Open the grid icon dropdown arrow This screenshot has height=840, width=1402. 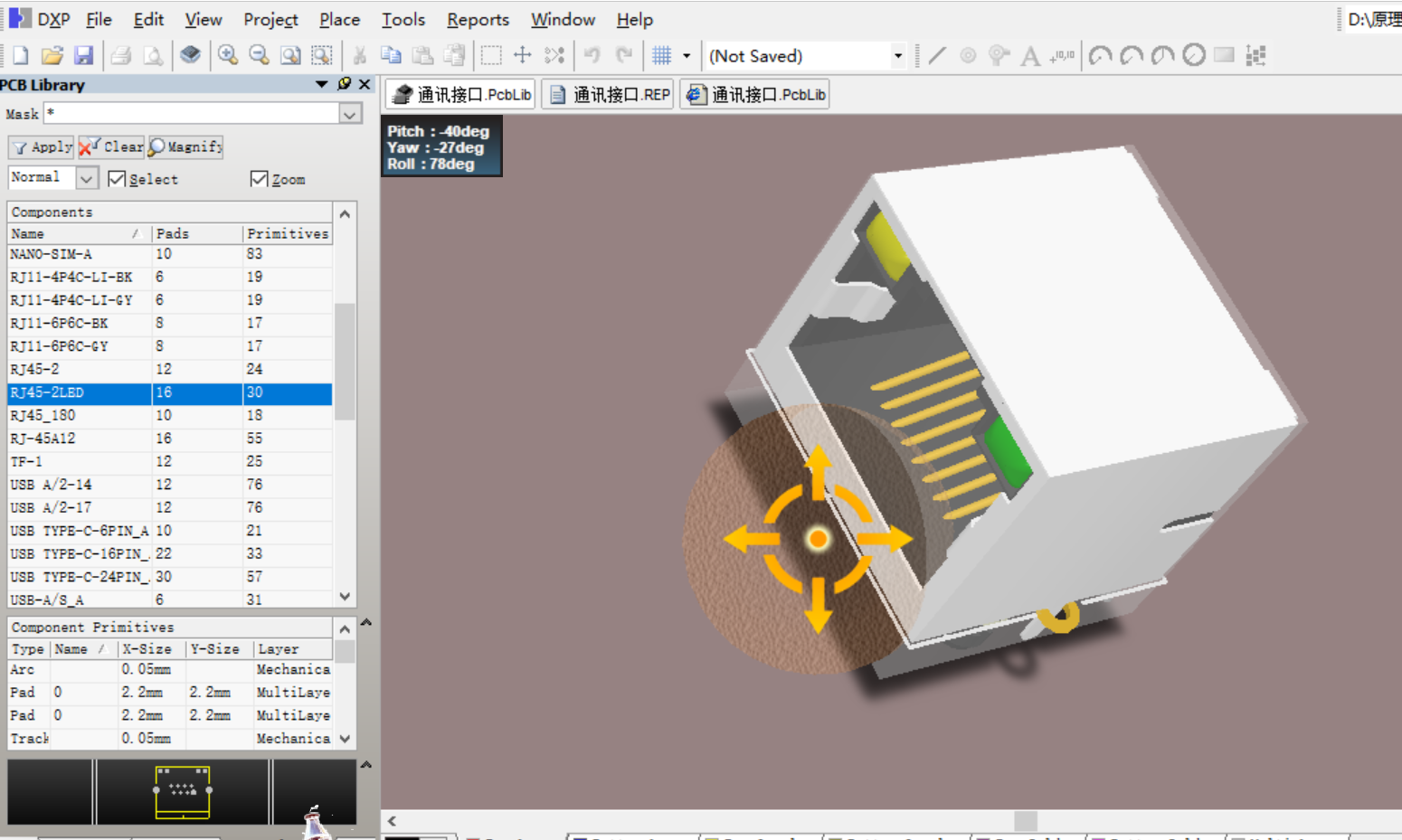pos(687,55)
